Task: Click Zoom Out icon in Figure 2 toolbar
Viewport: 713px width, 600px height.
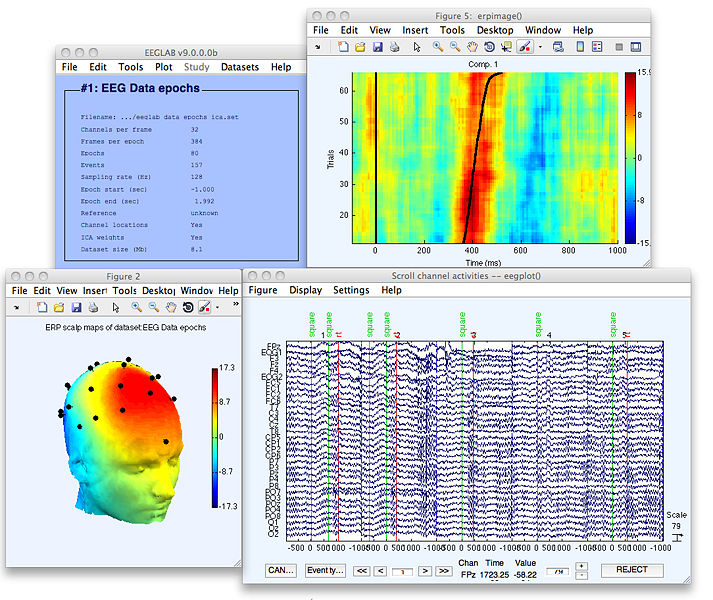Action: pyautogui.click(x=153, y=307)
